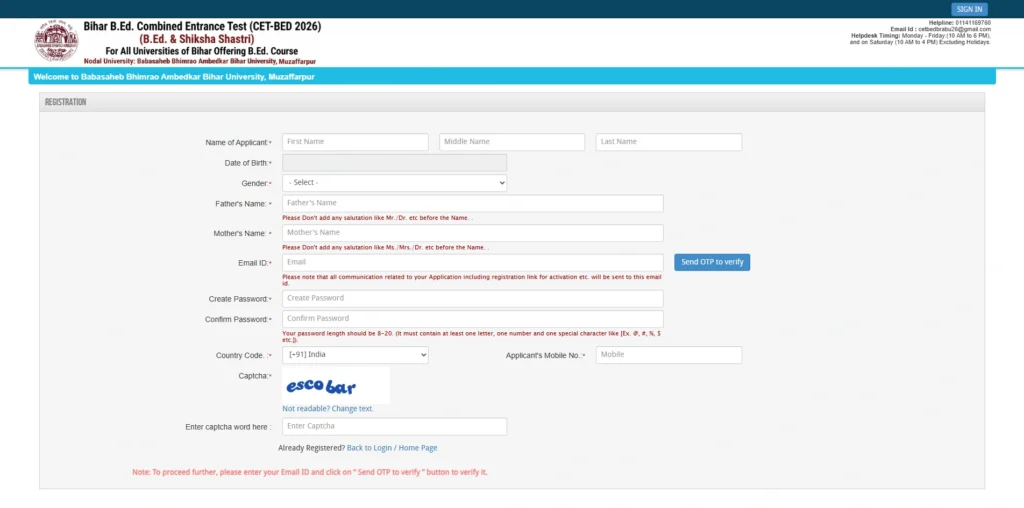Focus the Middle Name field

click(512, 142)
